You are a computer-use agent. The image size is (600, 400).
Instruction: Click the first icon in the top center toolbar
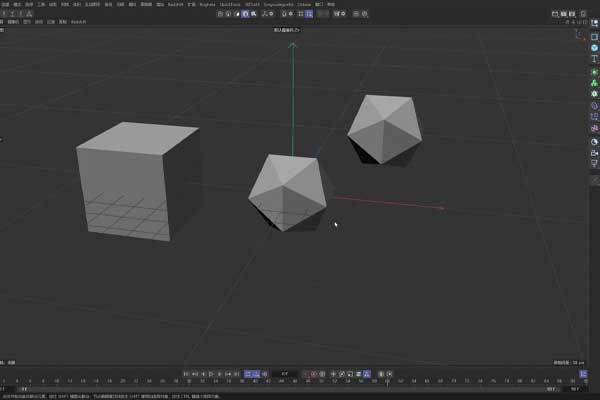pos(220,14)
